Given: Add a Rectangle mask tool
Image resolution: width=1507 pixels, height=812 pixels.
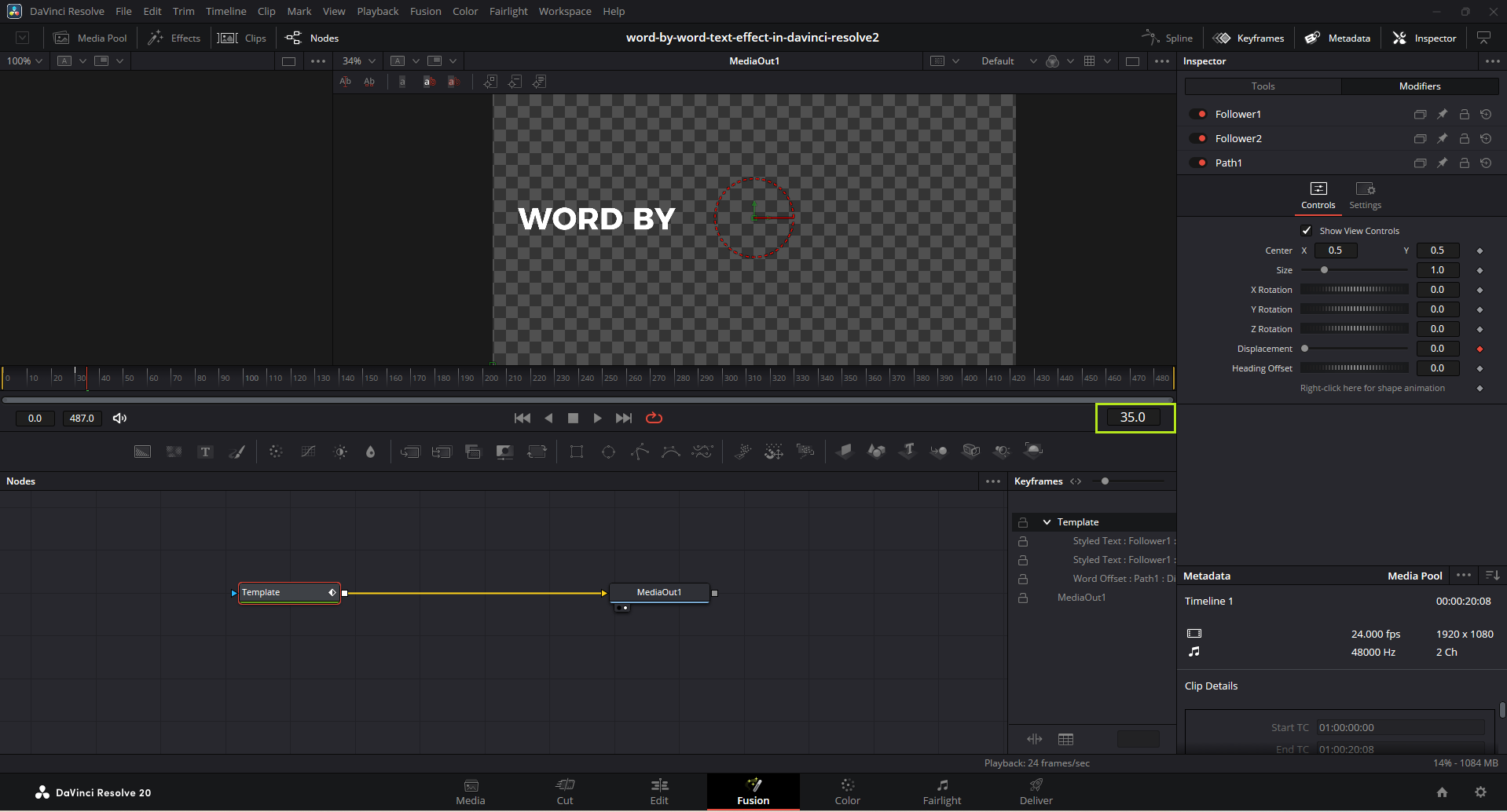Looking at the screenshot, I should pos(577,452).
